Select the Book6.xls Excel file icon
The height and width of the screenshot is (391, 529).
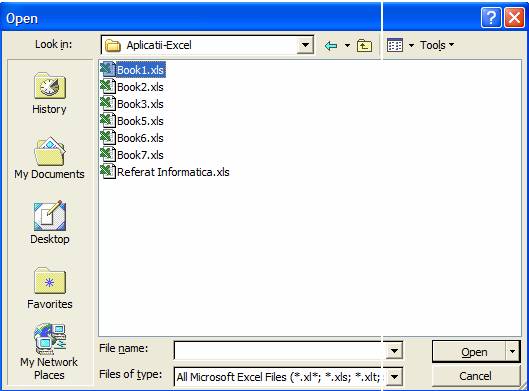pyautogui.click(x=108, y=138)
